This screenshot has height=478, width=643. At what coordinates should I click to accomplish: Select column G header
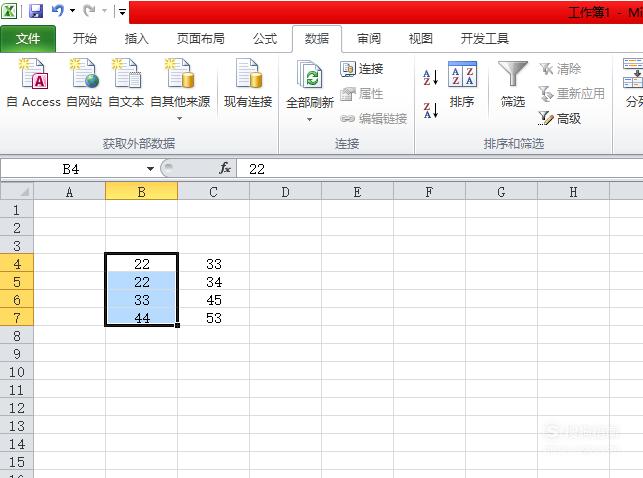(501, 192)
